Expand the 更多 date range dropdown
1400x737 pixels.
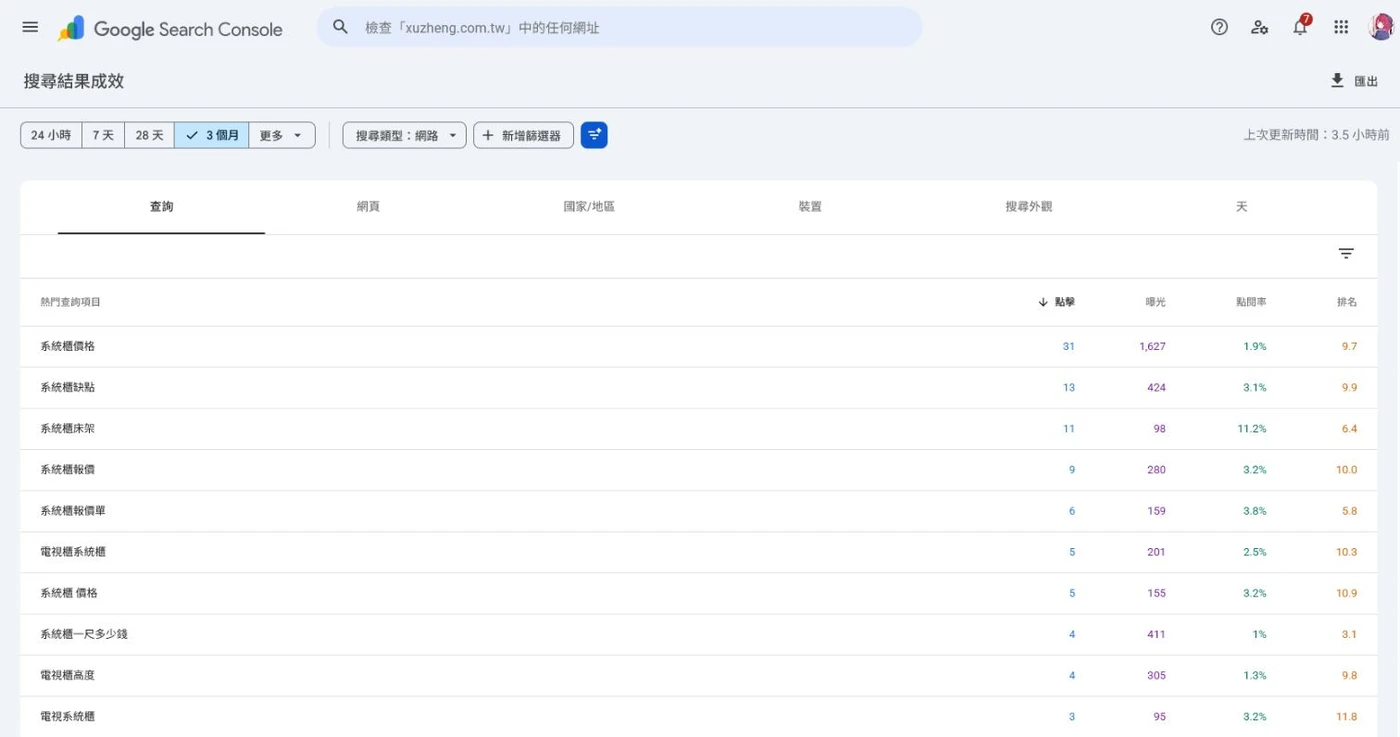point(282,135)
